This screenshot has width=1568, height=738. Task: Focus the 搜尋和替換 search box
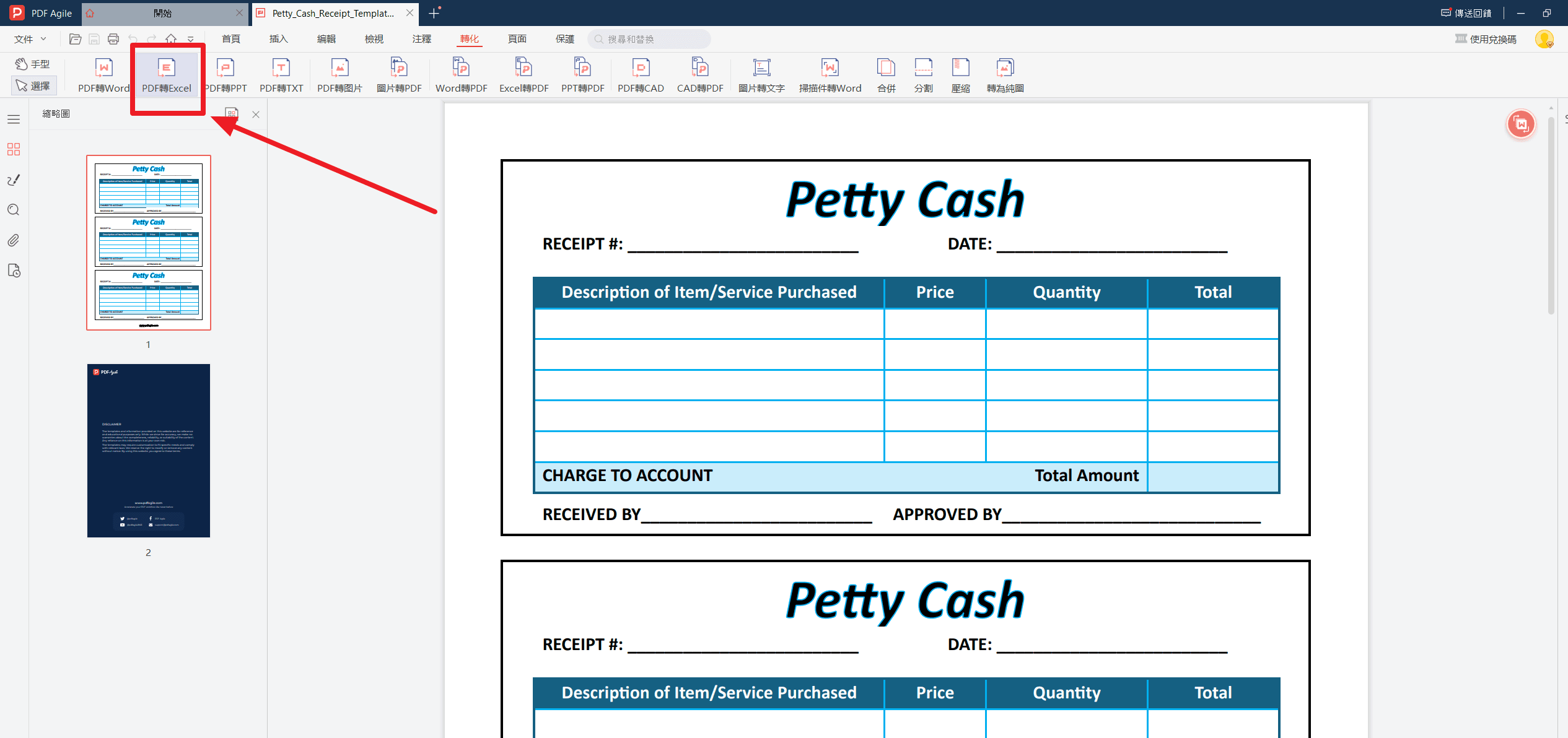649,39
